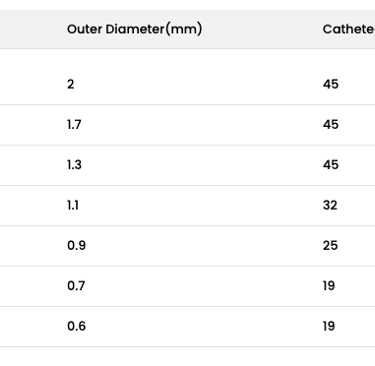The width and height of the screenshot is (375, 366).
Task: Select the outer diameter value 0.7
Action: point(76,286)
